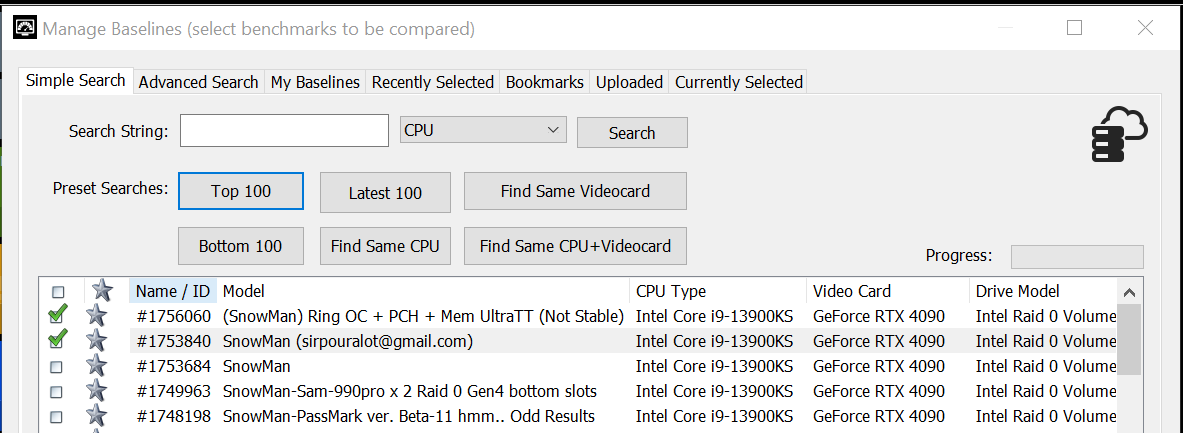
Task: Click star next to baseline #1748198
Action: pyautogui.click(x=97, y=416)
